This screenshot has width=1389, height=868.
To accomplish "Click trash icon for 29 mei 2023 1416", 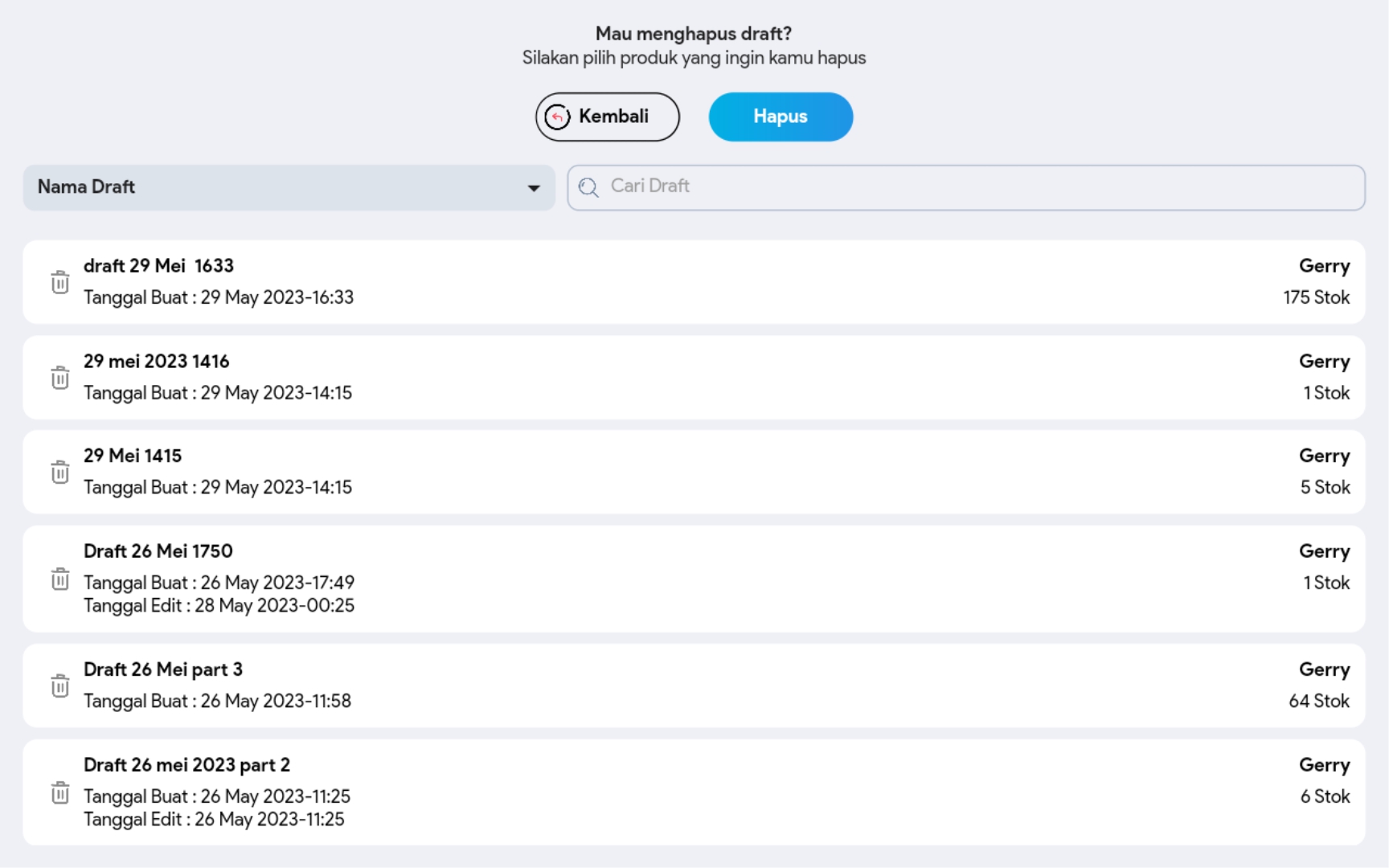I will 60,378.
